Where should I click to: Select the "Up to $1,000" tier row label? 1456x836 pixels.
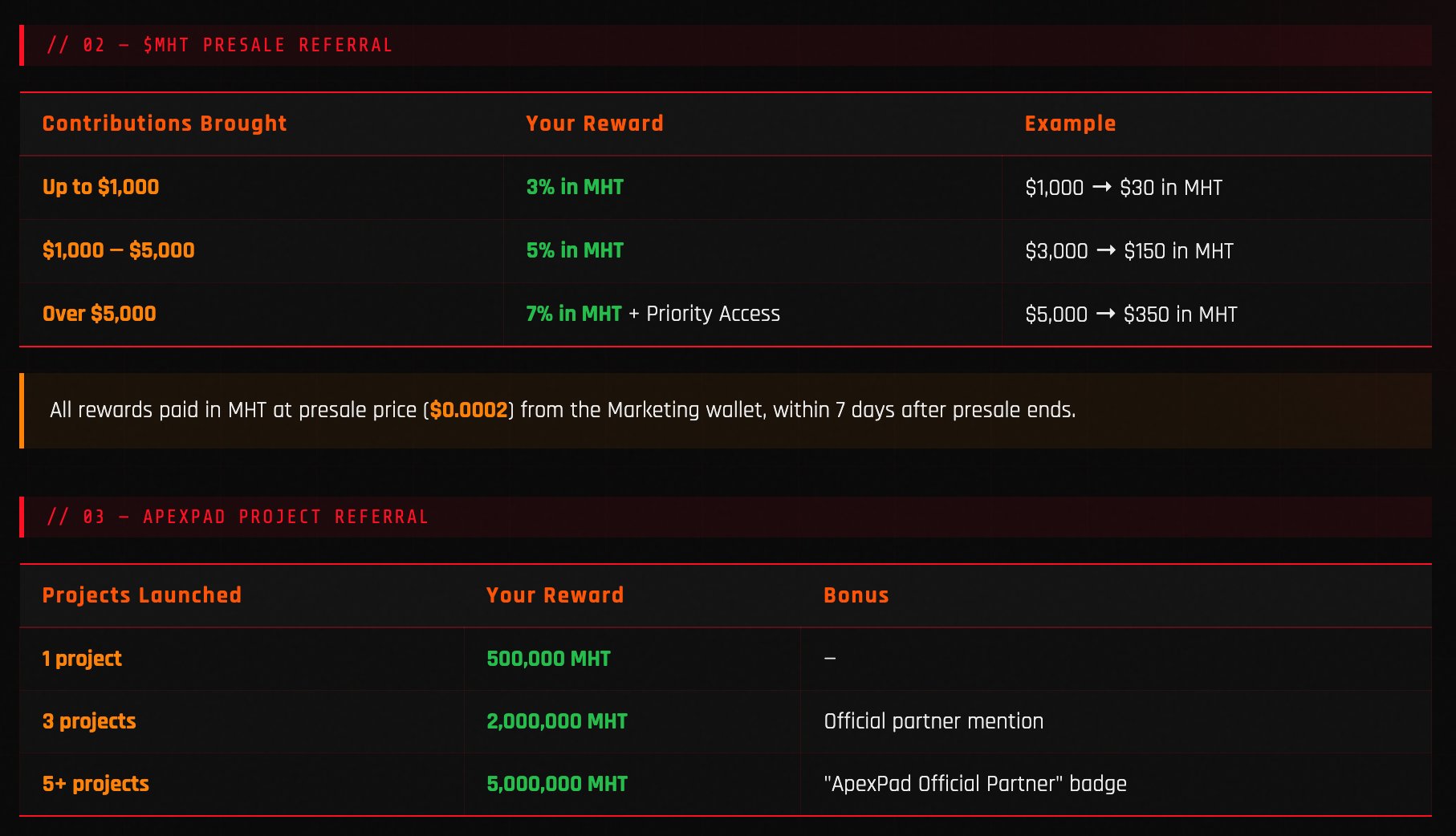point(100,187)
